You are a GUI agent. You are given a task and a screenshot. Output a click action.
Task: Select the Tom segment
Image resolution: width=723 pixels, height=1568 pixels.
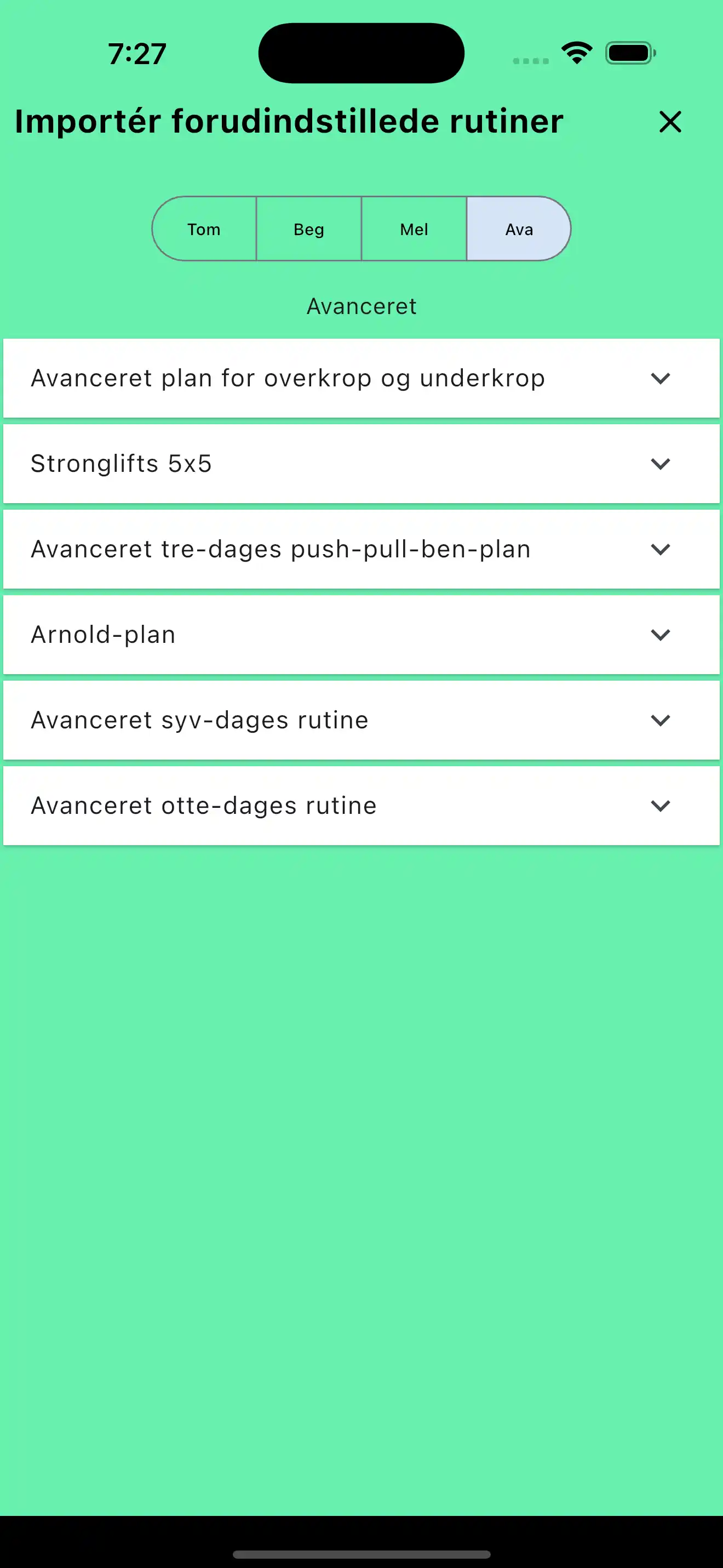[x=204, y=229]
